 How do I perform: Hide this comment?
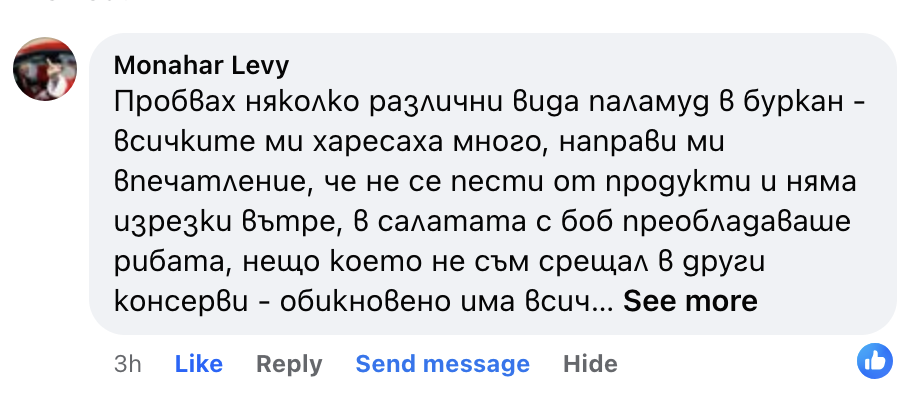pos(590,364)
